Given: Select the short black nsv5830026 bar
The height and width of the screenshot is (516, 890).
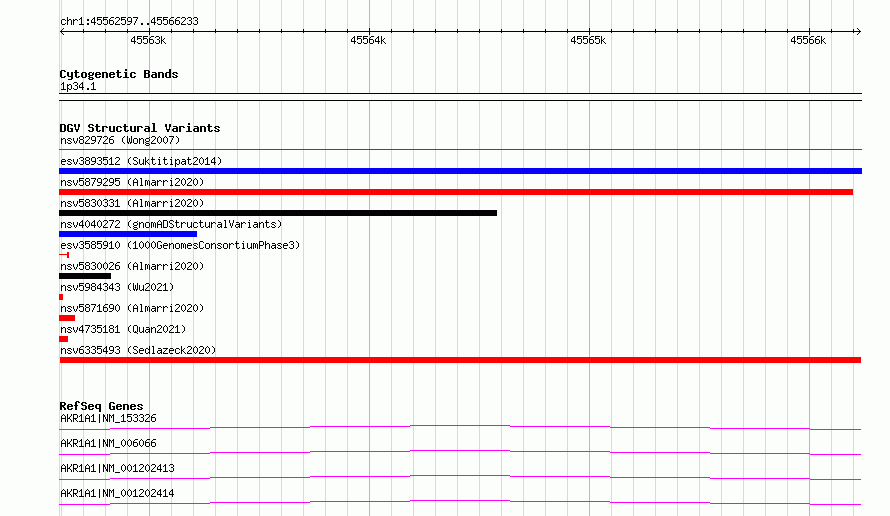Looking at the screenshot, I should [x=85, y=276].
